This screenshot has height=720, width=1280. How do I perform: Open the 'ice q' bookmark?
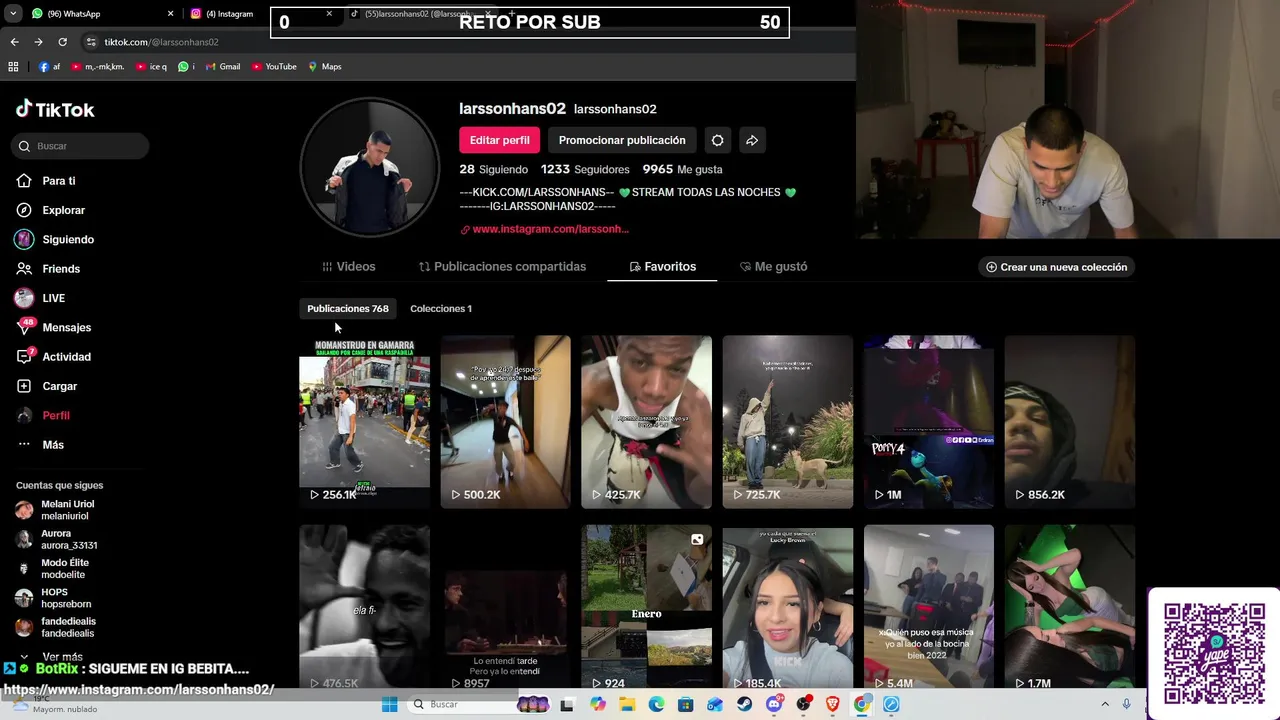(x=151, y=67)
